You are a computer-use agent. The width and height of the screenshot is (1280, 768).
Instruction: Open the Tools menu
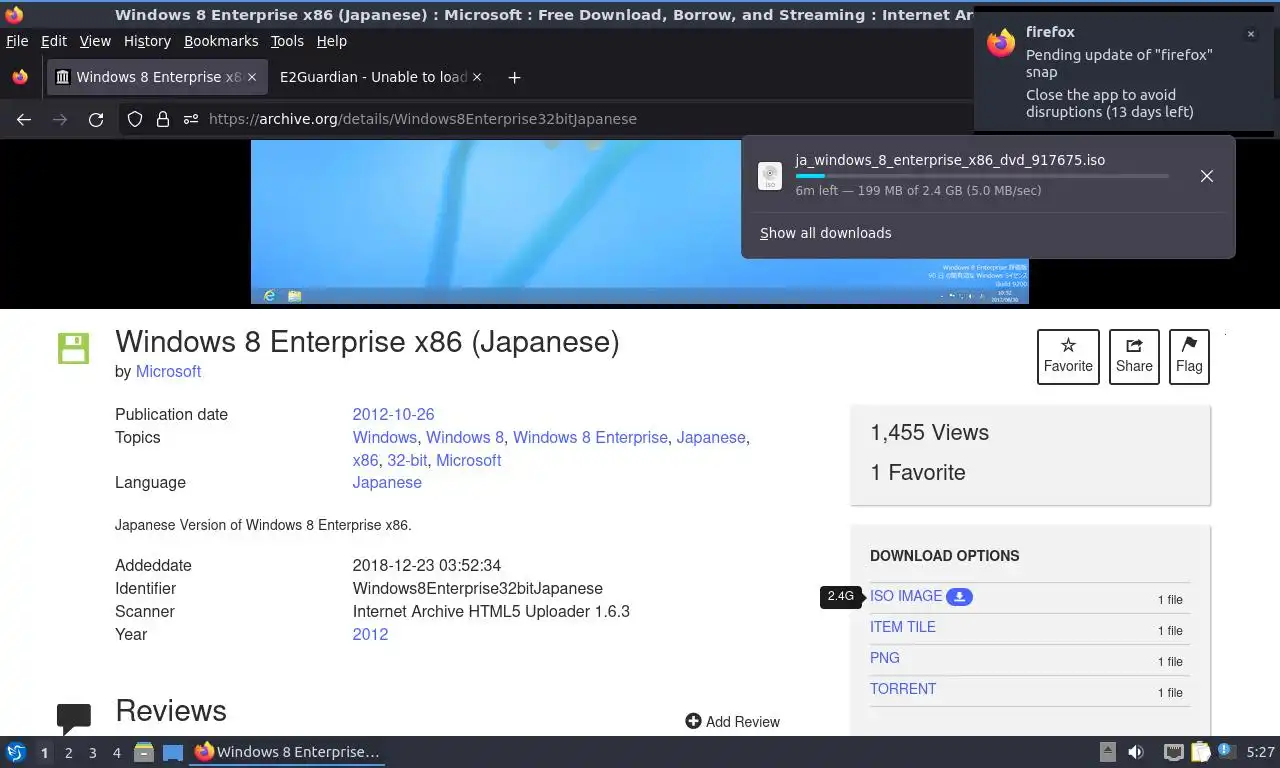(287, 41)
